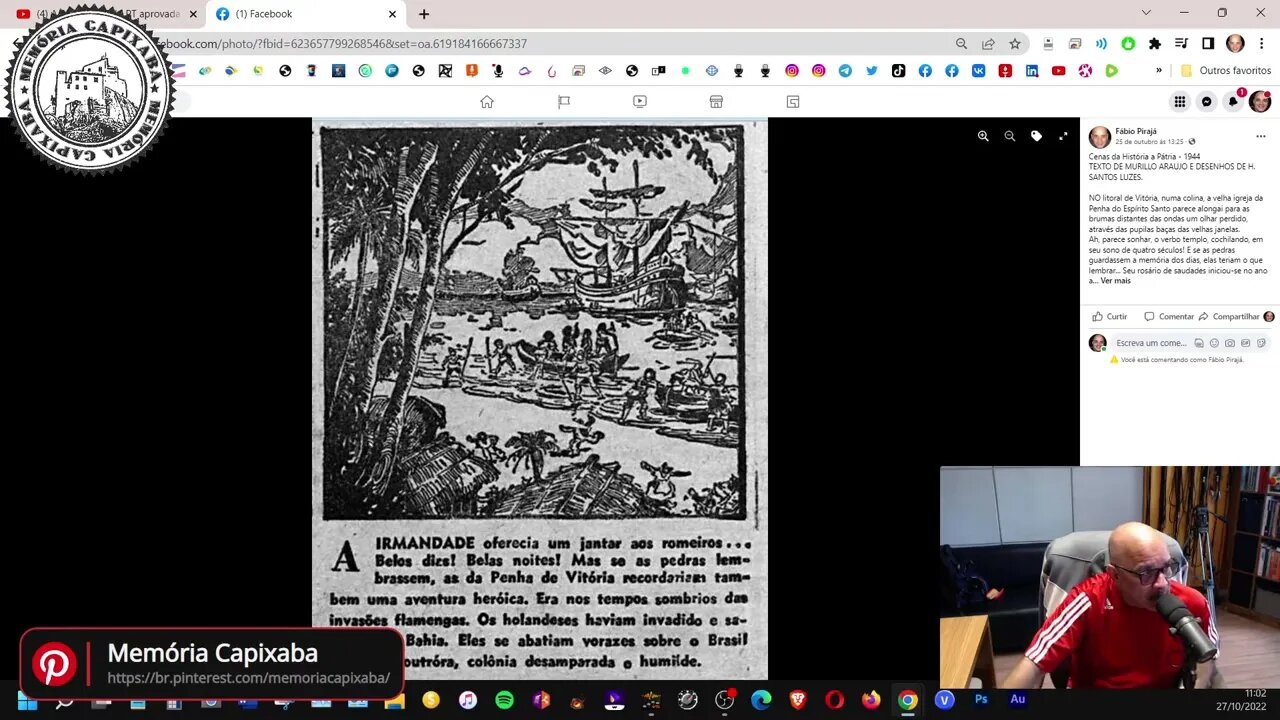Zoom out of the Facebook photo
The height and width of the screenshot is (720, 1280).
[x=1010, y=136]
